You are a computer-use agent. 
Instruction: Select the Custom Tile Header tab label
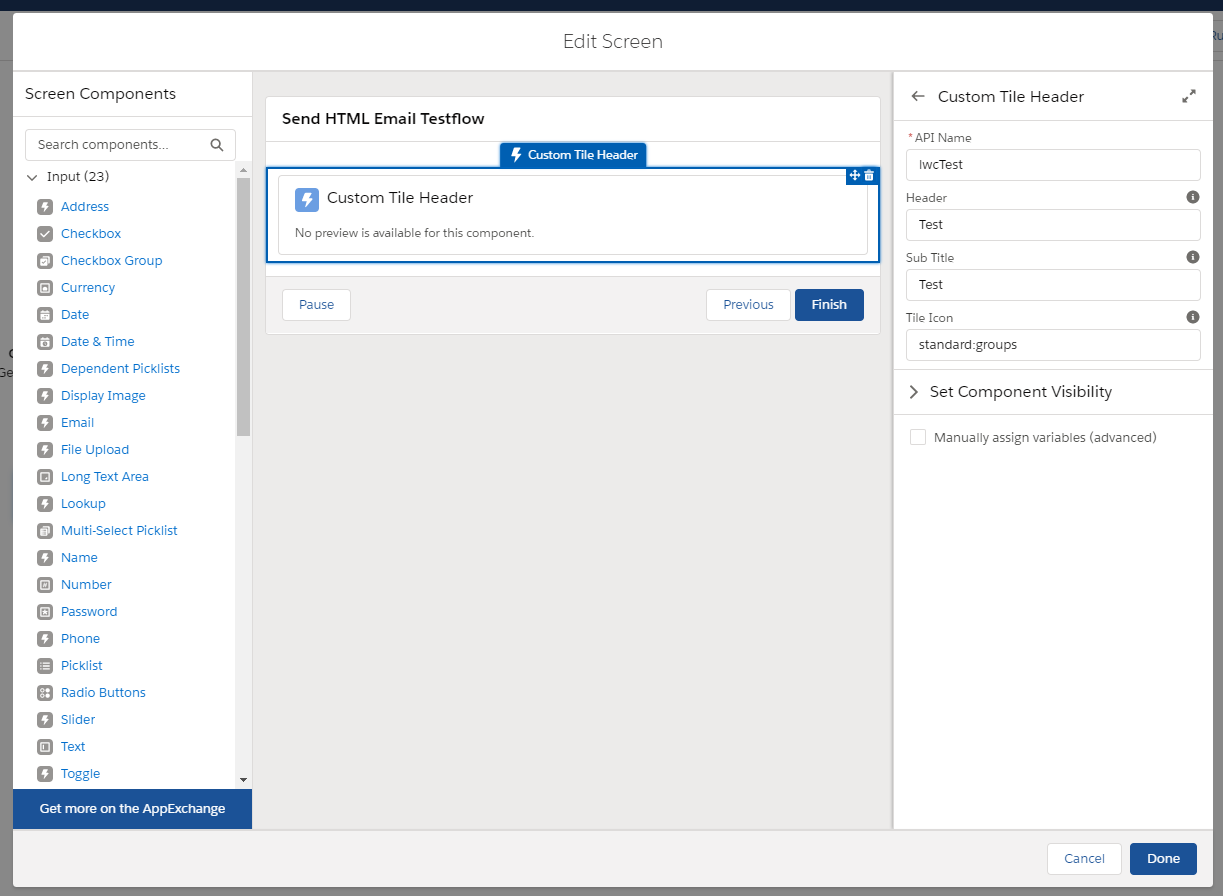[x=574, y=155]
